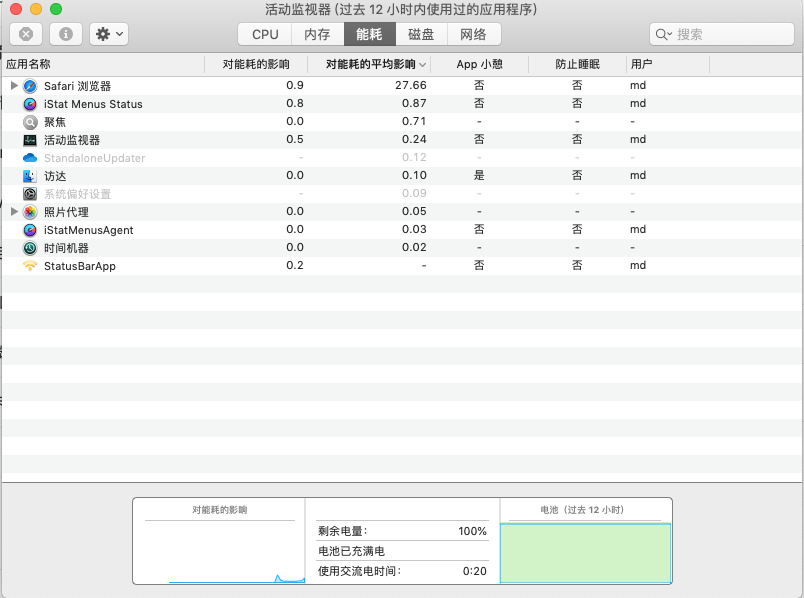804x598 pixels.
Task: Click the Safari 浏览器 compass icon
Action: pos(30,86)
